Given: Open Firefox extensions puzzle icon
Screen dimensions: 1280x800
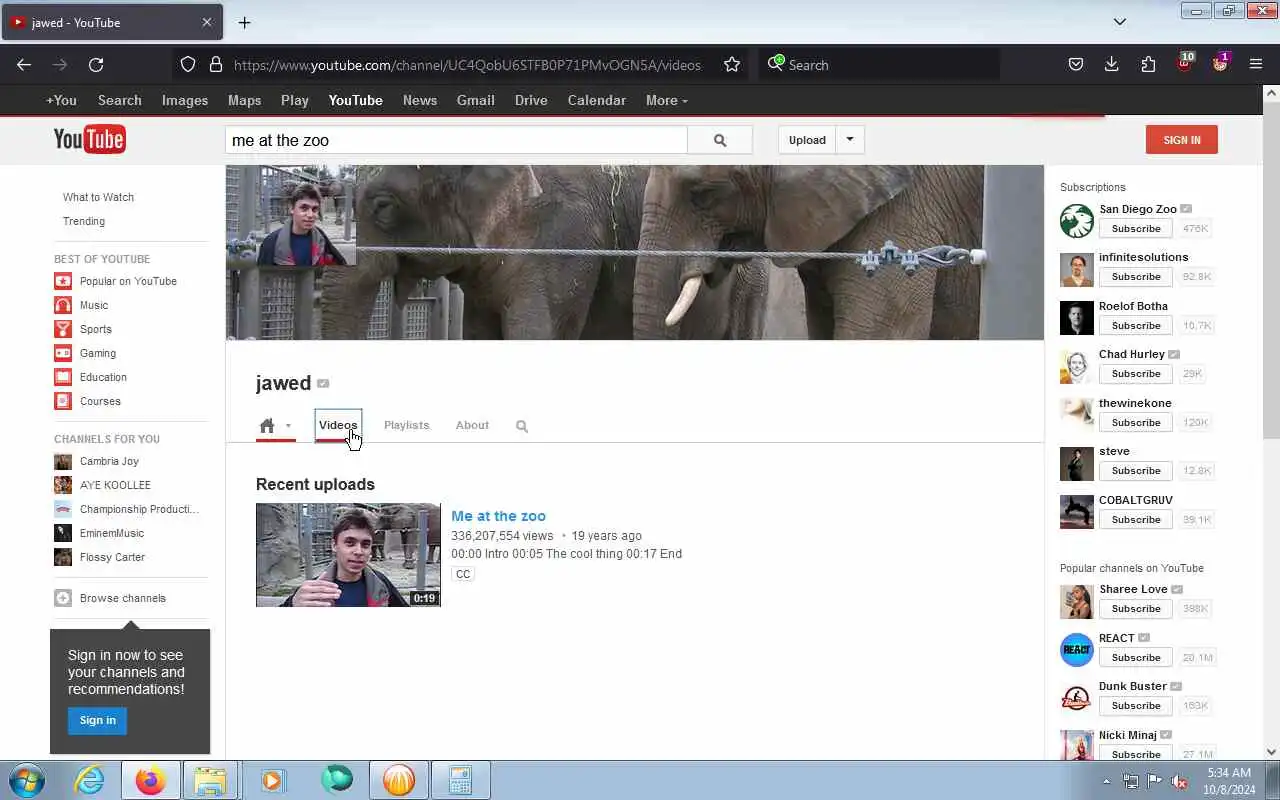Looking at the screenshot, I should click(1148, 65).
